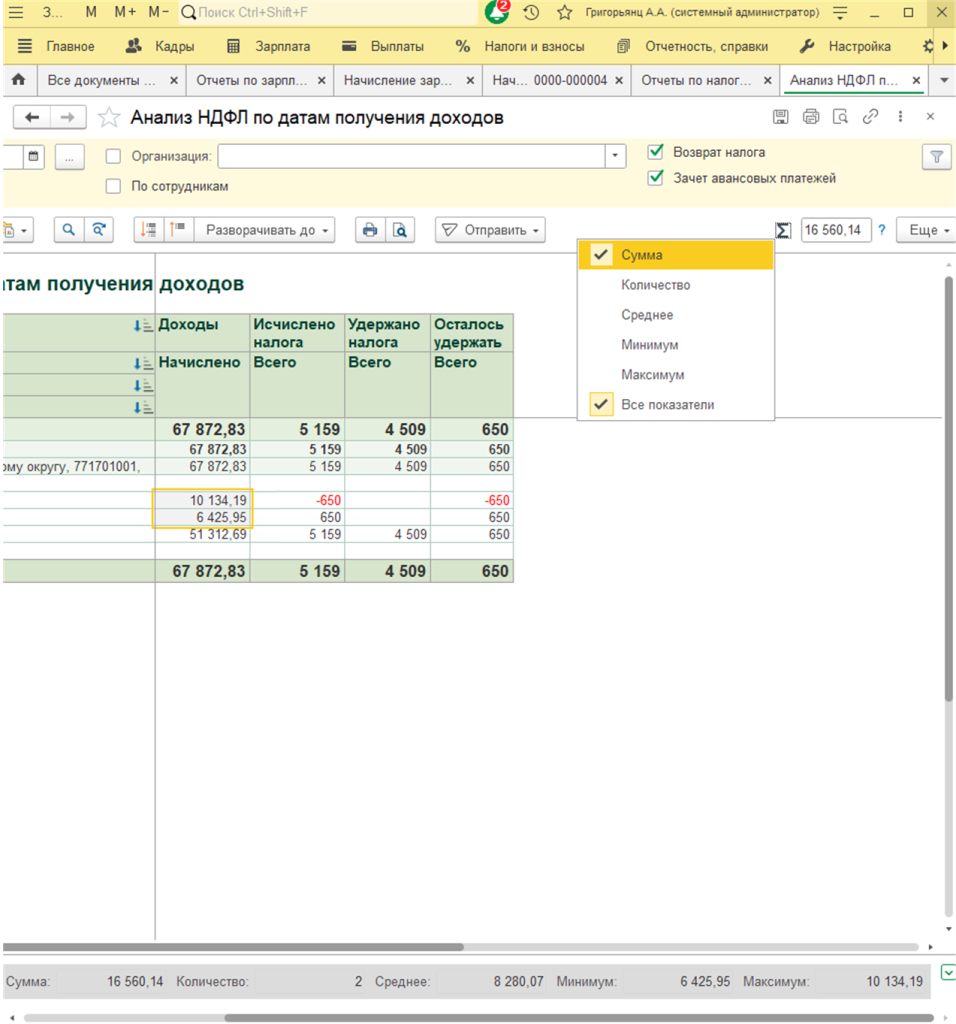Click the Еще button
The width and height of the screenshot is (956, 1024).
coord(924,230)
